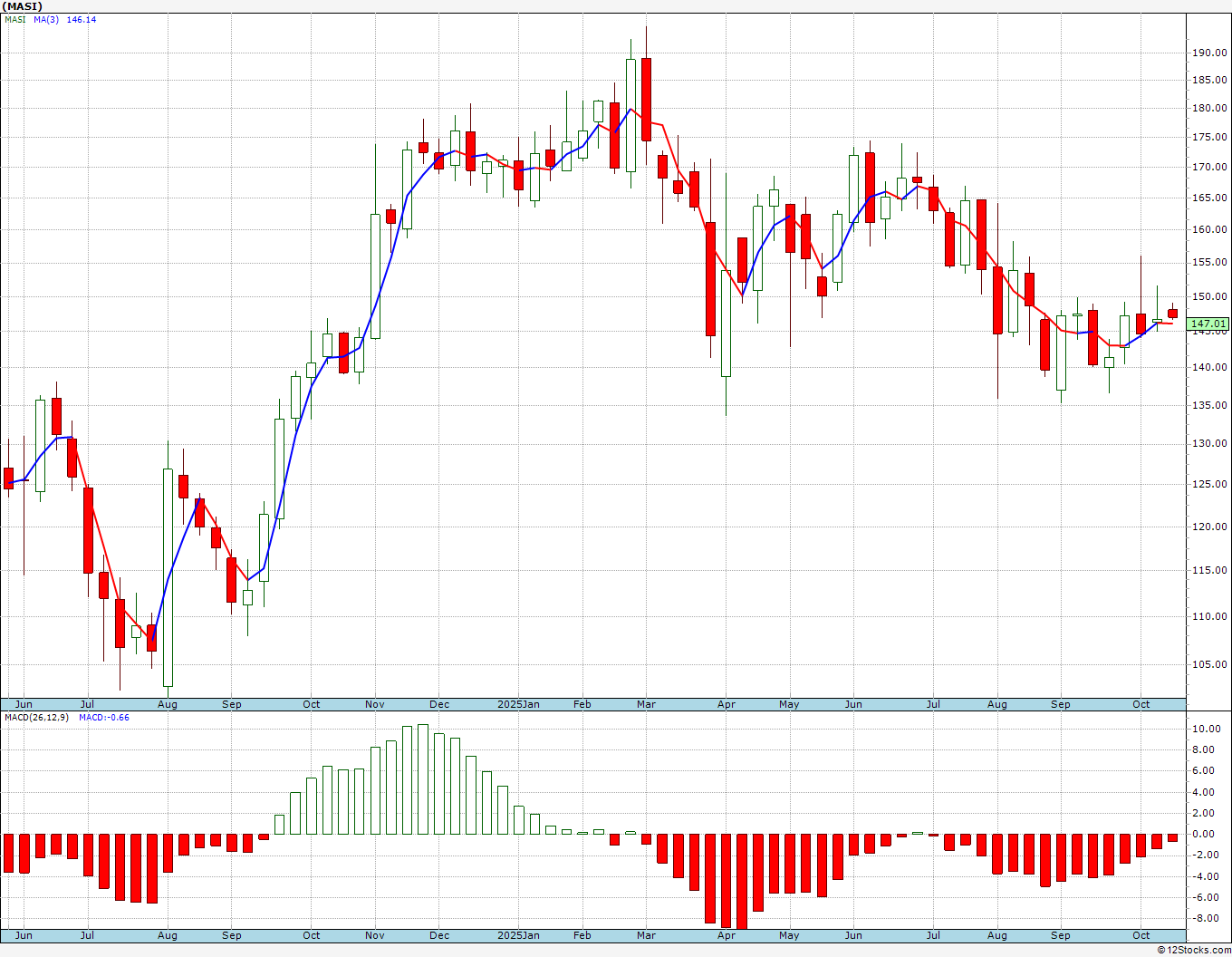Viewport: 1232px width, 957px height.
Task: Select the 120.00 price axis label
Action: point(1209,527)
